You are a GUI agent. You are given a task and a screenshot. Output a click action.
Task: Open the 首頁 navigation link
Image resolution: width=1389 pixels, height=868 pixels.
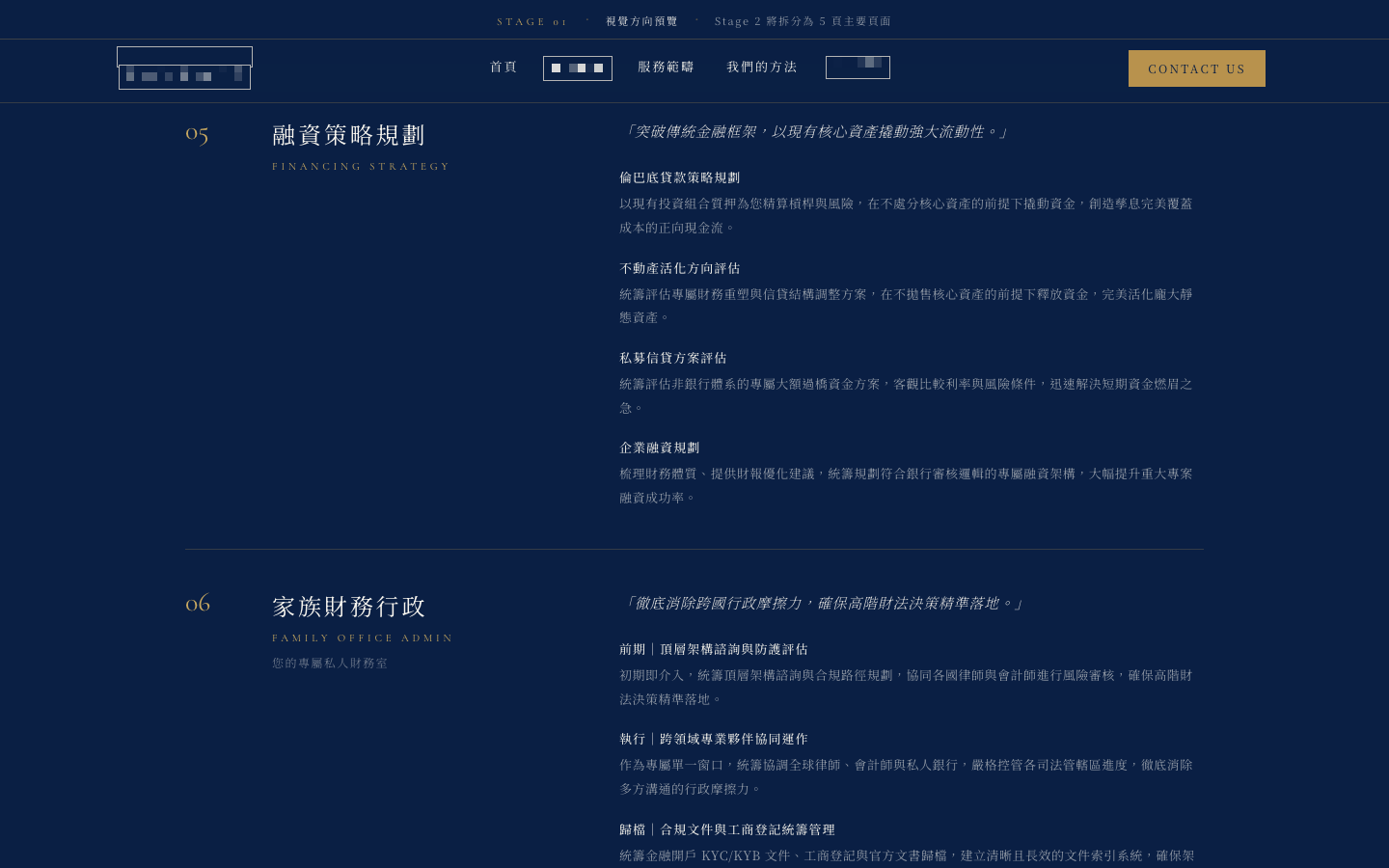[x=504, y=68]
